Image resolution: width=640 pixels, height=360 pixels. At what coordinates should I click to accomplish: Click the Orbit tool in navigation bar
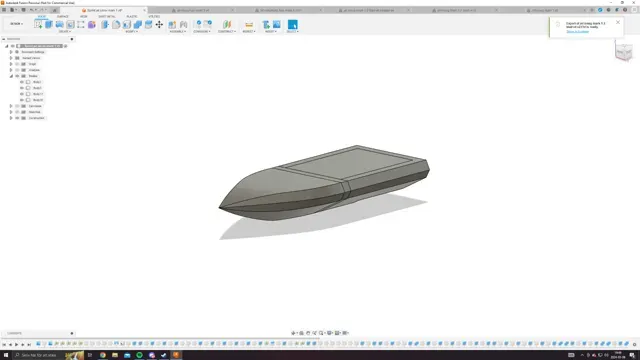[x=293, y=333]
